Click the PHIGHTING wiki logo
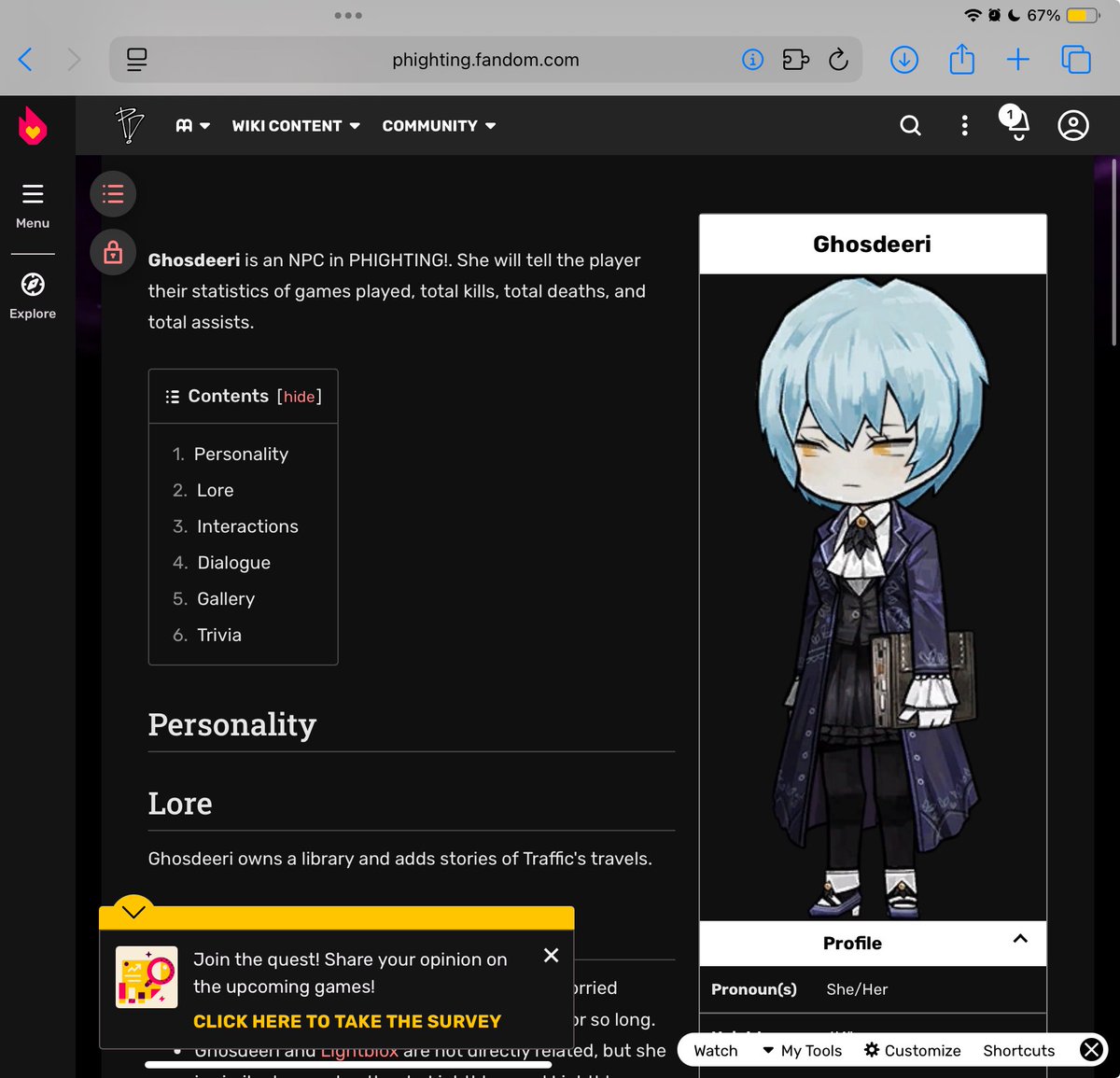Image resolution: width=1120 pixels, height=1078 pixels. [x=129, y=125]
